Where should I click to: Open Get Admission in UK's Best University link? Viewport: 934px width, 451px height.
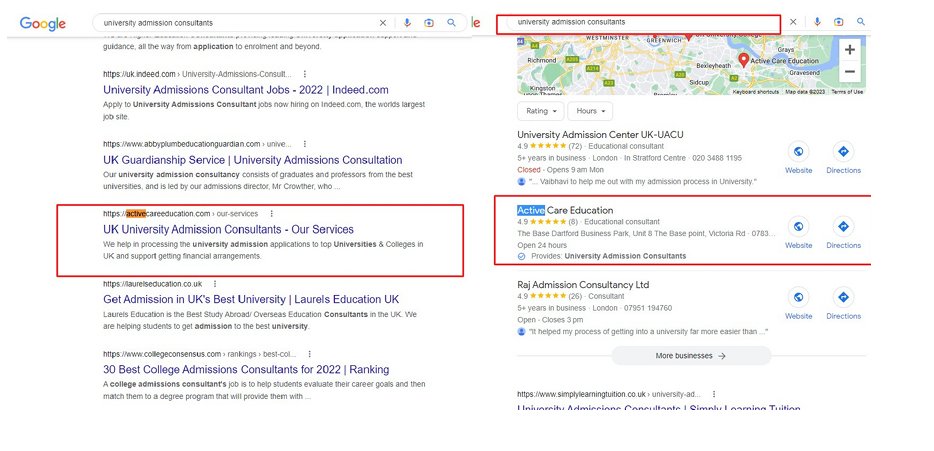coord(251,299)
